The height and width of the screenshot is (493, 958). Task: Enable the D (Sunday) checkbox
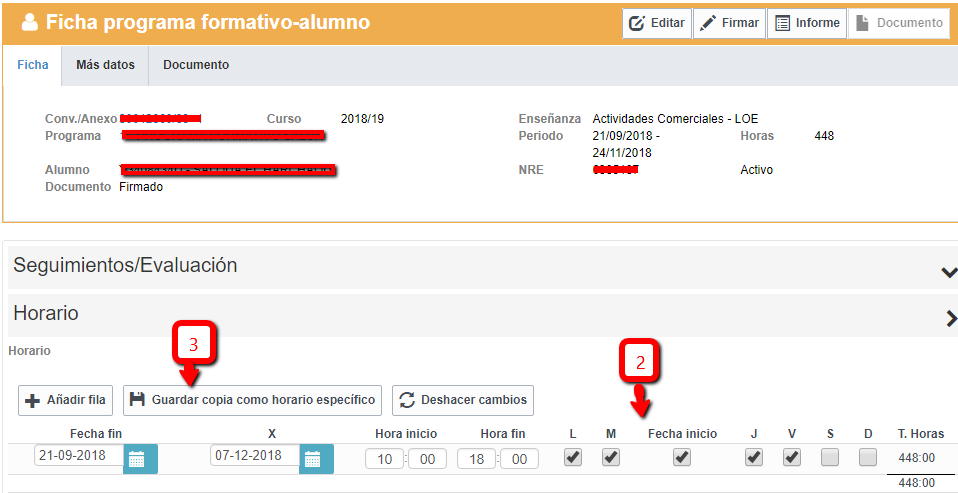tap(868, 457)
